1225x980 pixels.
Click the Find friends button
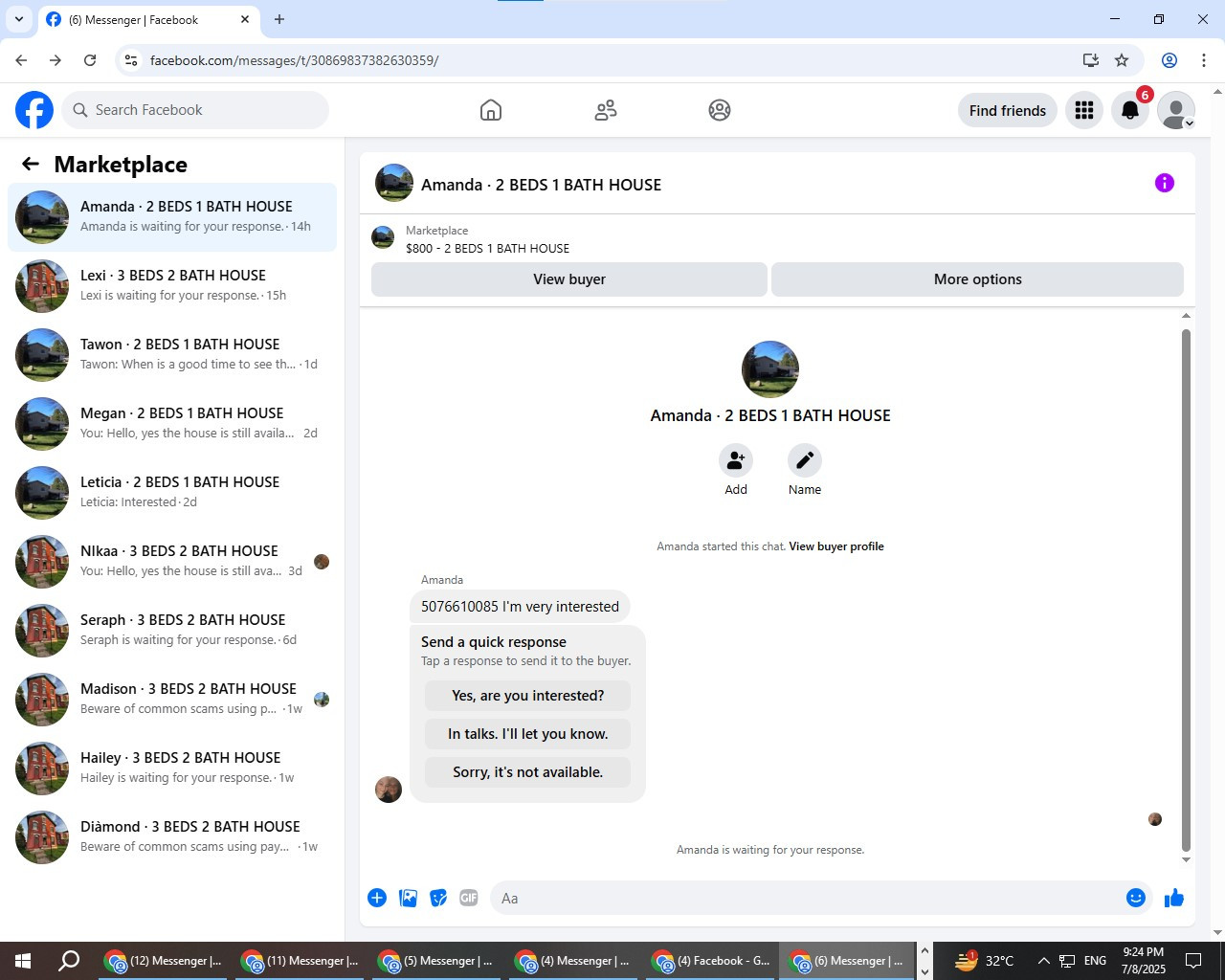[x=1008, y=110]
